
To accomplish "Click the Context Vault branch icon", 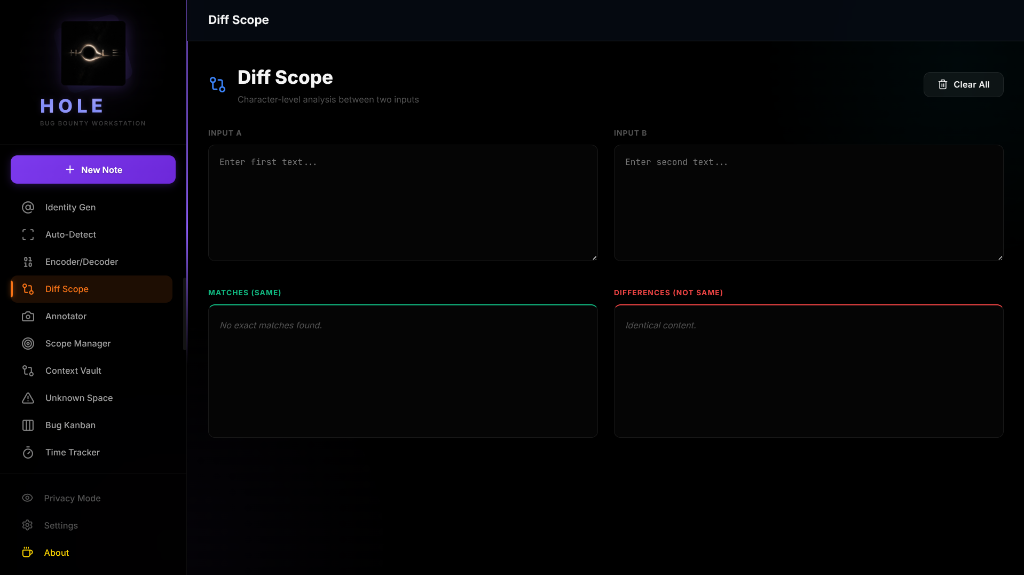I will click(x=27, y=370).
